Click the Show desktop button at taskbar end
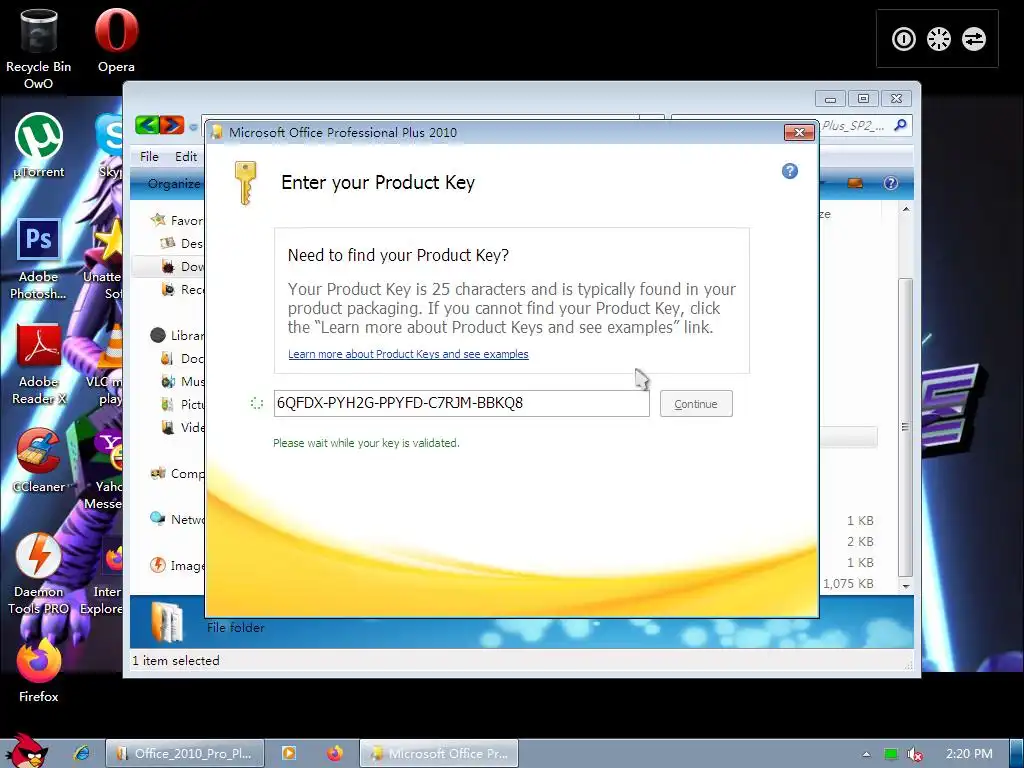The width and height of the screenshot is (1024, 768). pyautogui.click(x=1017, y=753)
